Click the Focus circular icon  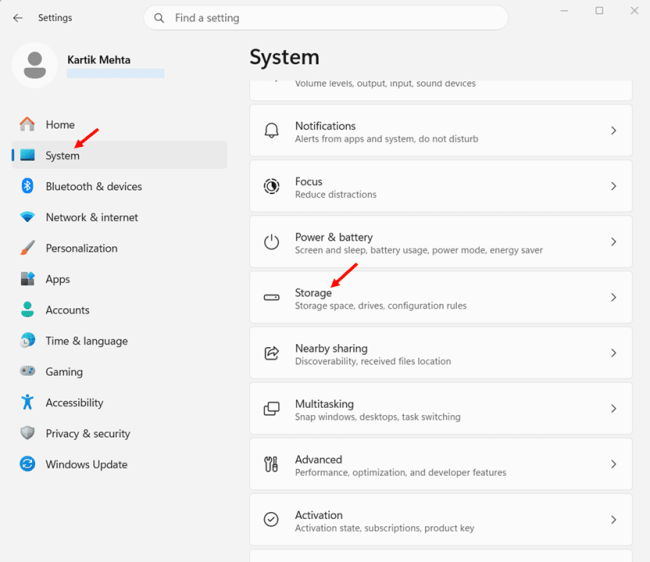[x=272, y=186]
